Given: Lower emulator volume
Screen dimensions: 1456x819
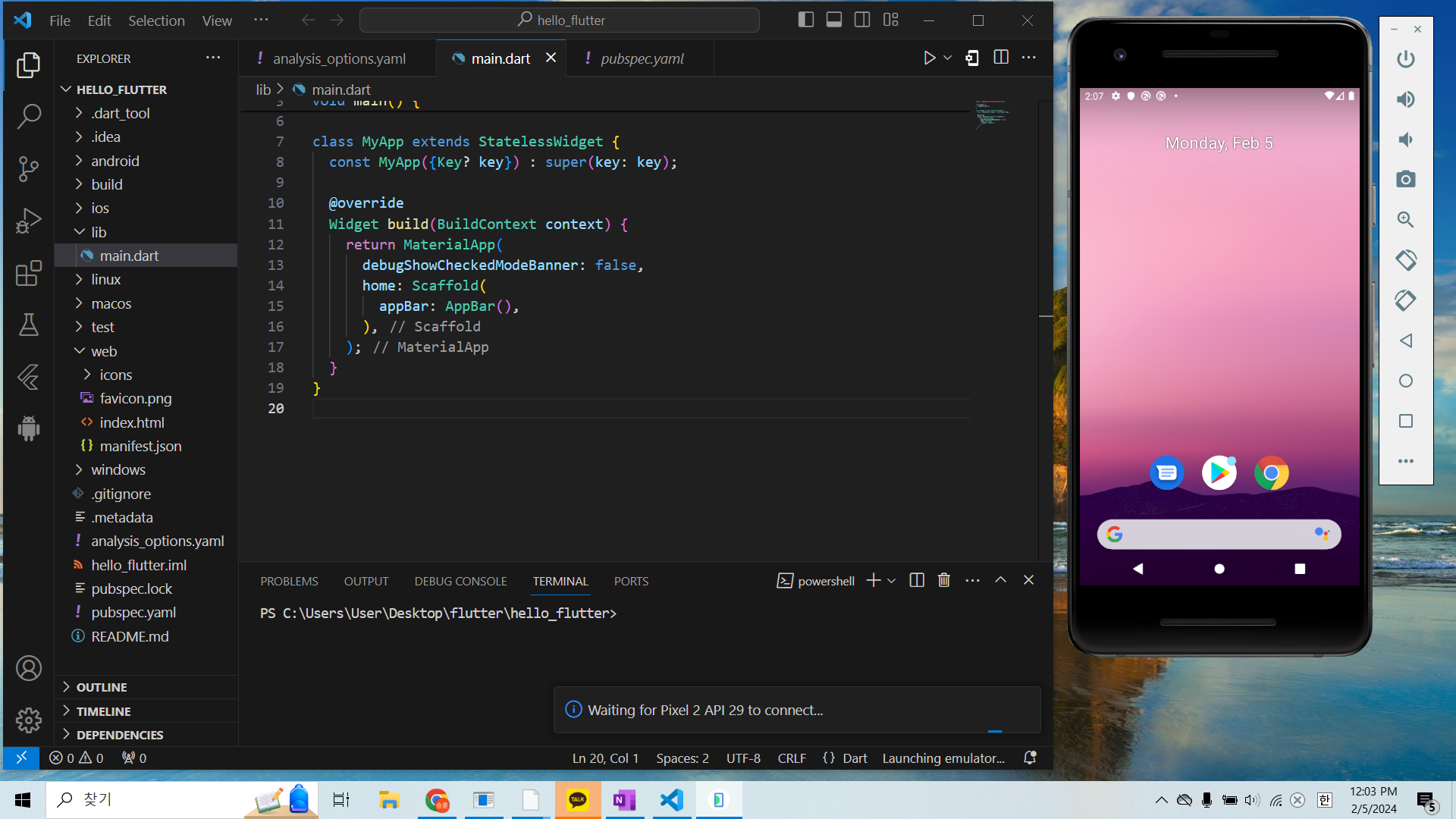Looking at the screenshot, I should click(1406, 140).
